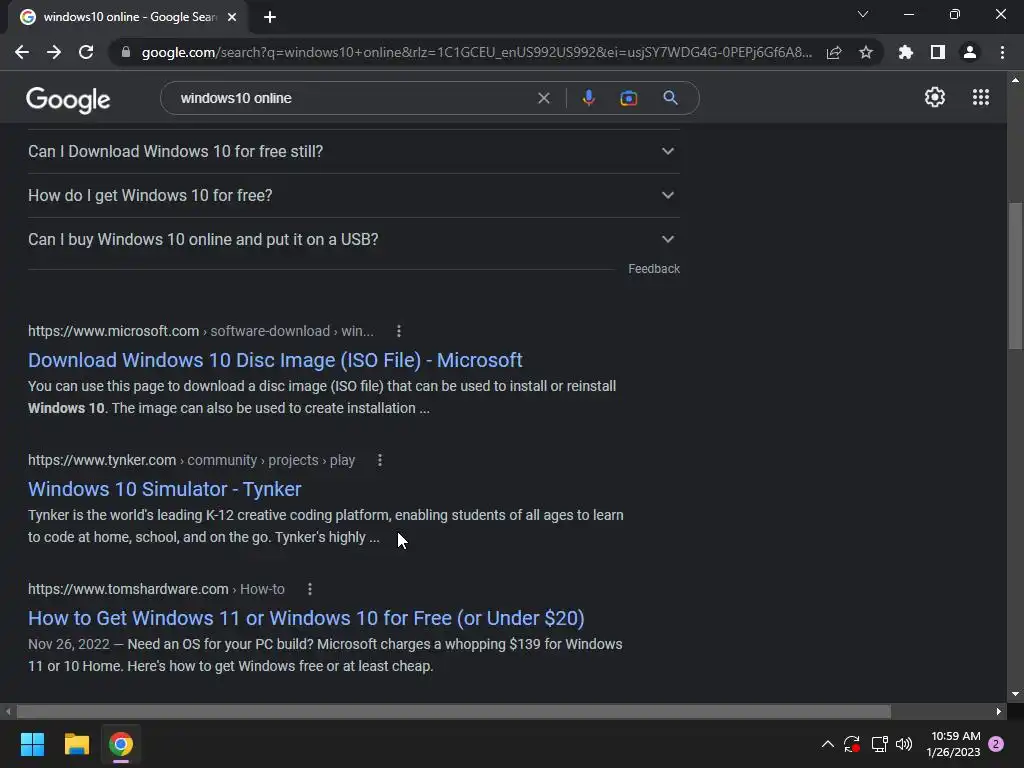Share this page icon in address bar

click(x=833, y=52)
